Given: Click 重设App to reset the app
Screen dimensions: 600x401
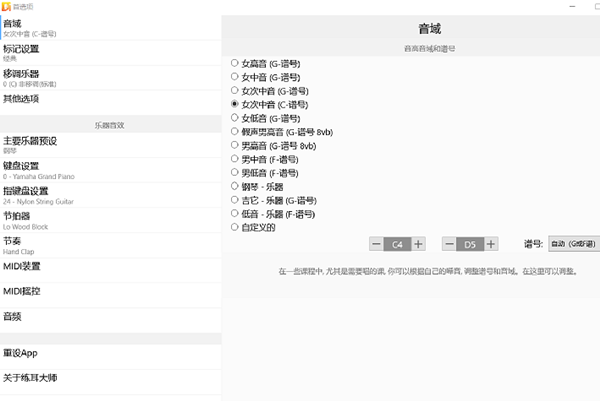Looking at the screenshot, I should click(110, 353).
